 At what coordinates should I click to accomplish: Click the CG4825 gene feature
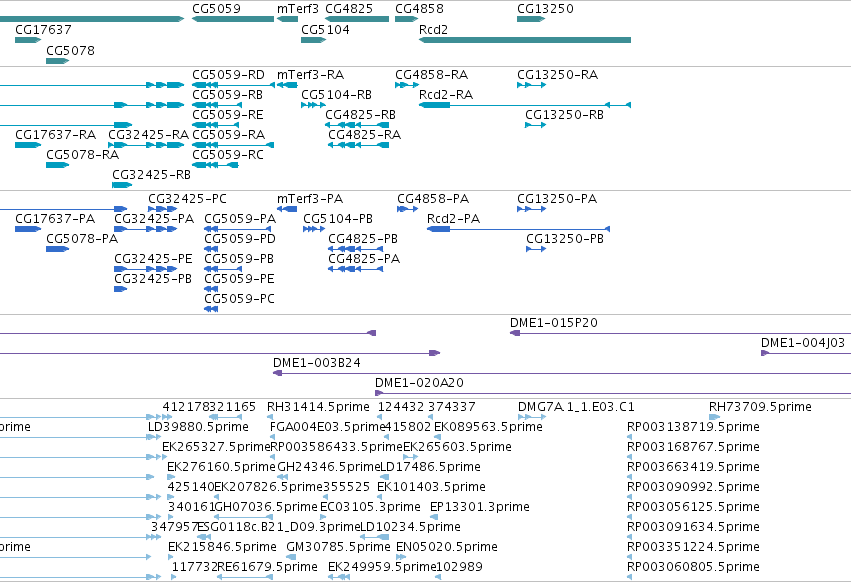357,19
